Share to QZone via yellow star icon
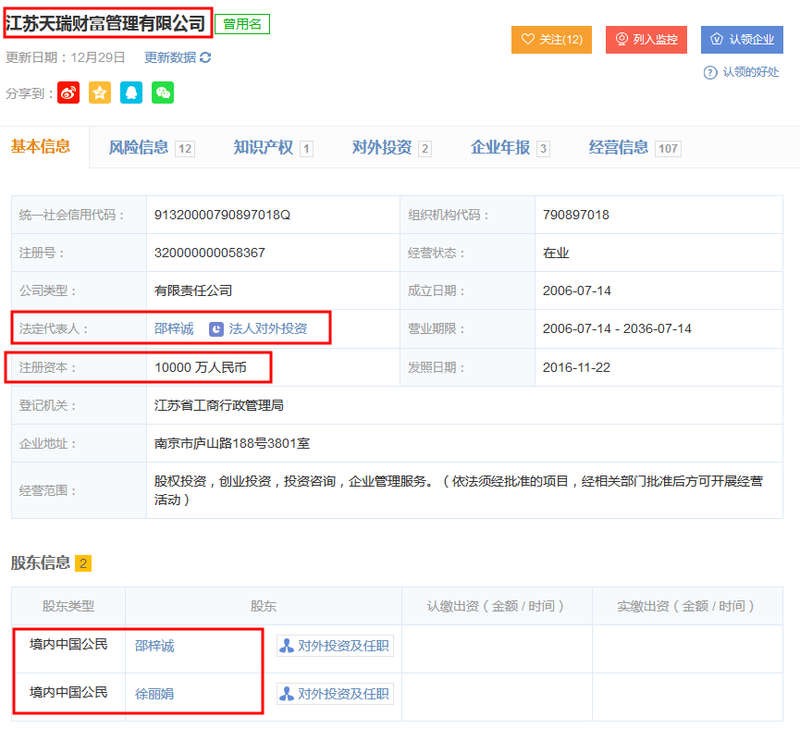Screen dimensions: 800x729 pos(100,93)
